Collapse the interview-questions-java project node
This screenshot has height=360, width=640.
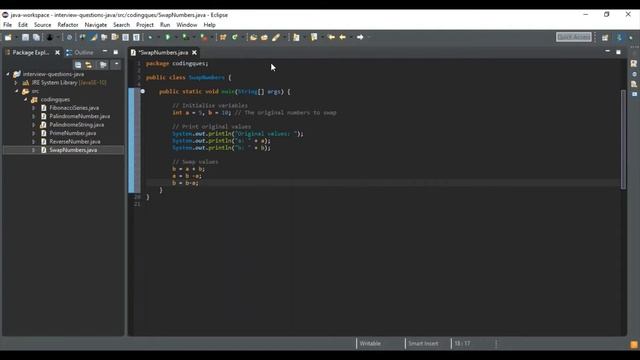coord(8,74)
